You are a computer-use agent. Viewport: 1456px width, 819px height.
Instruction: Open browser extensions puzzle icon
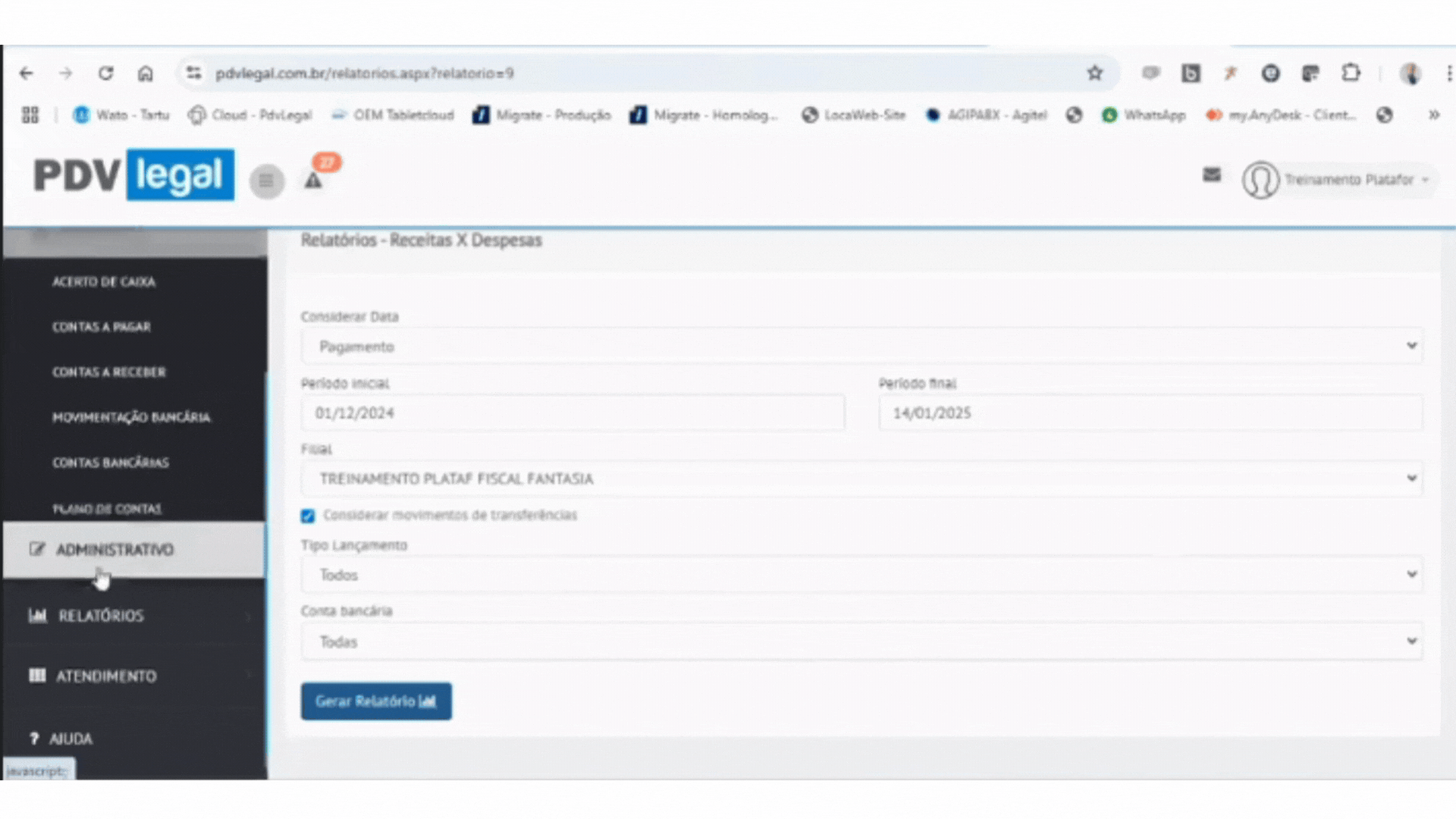click(1351, 74)
